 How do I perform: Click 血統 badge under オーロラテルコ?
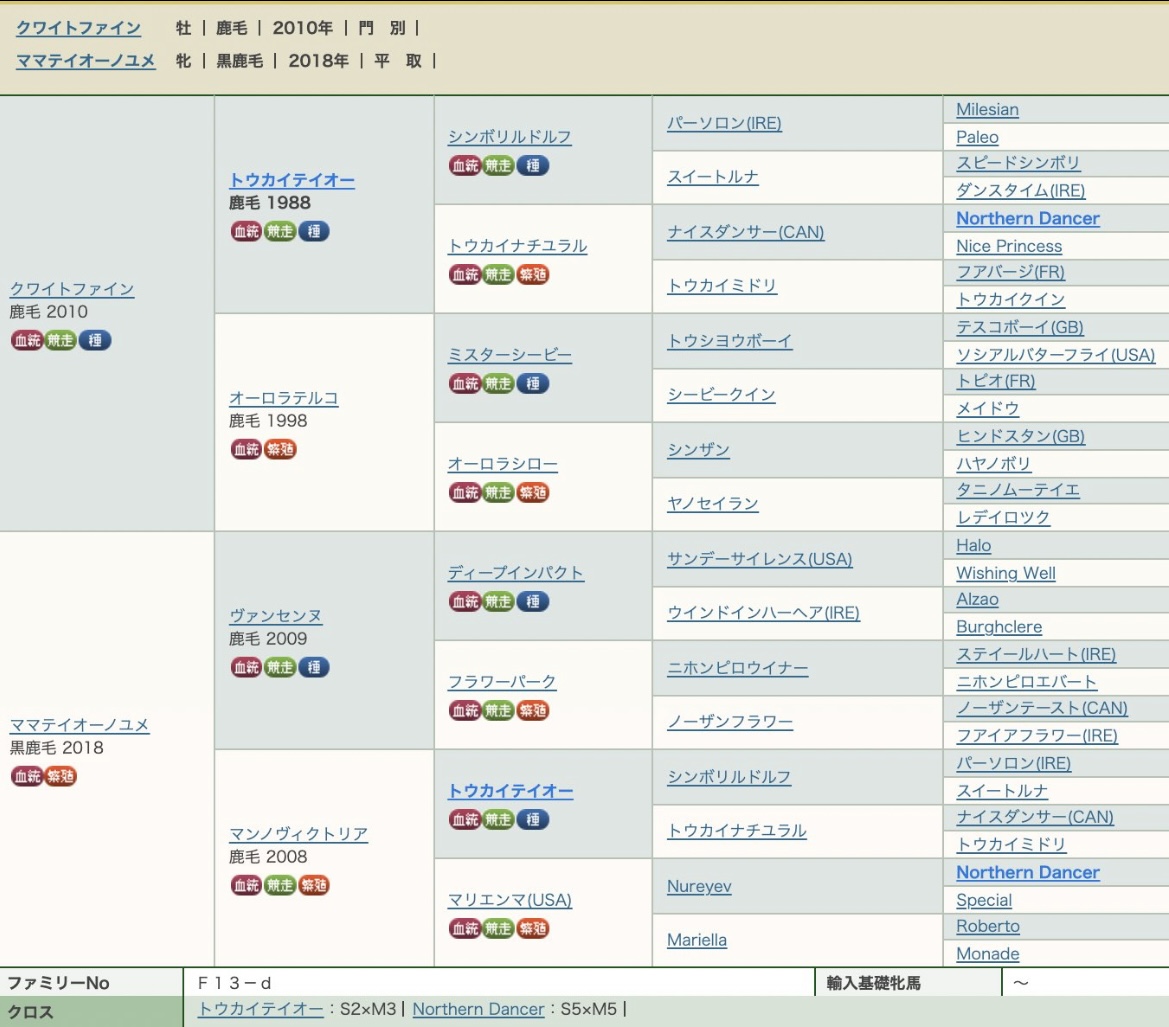click(x=246, y=449)
